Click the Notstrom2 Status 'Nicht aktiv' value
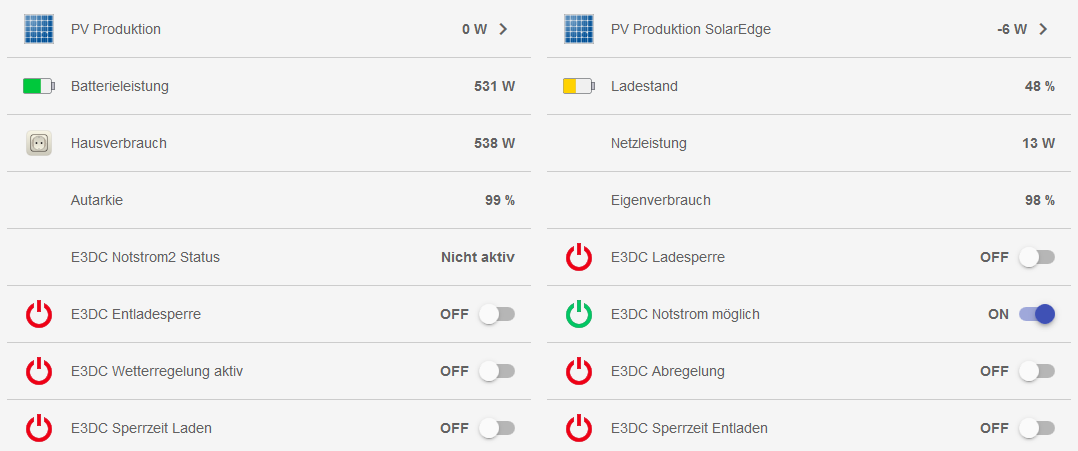The image size is (1078, 451). [477, 257]
